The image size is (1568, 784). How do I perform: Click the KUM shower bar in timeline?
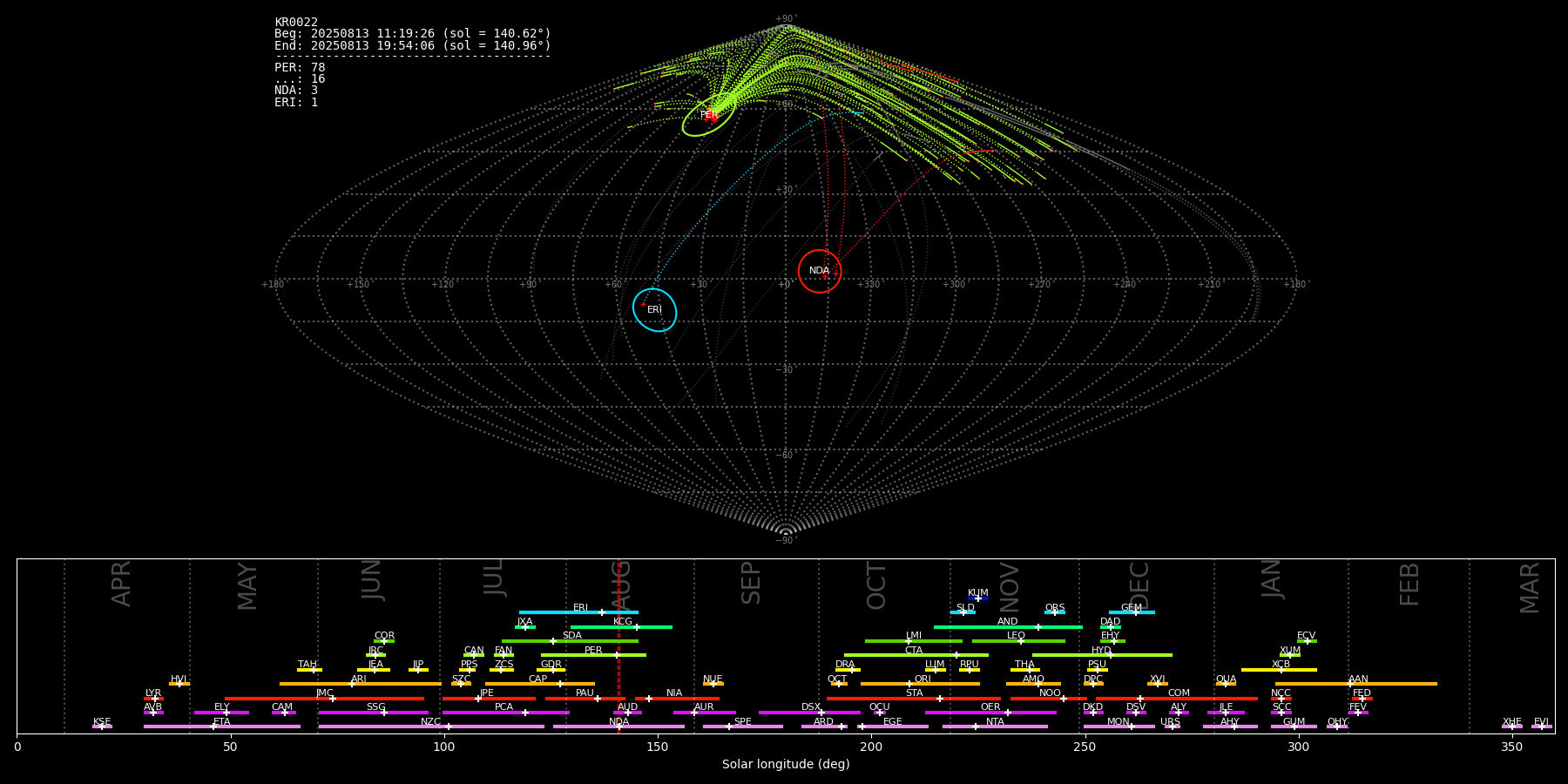(978, 598)
